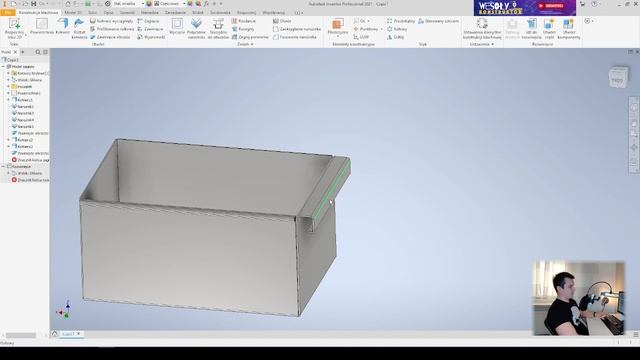Viewport: 640px width, 360px height.
Task: Select the Powierzchnia (Face) tool
Action: [x=42, y=27]
